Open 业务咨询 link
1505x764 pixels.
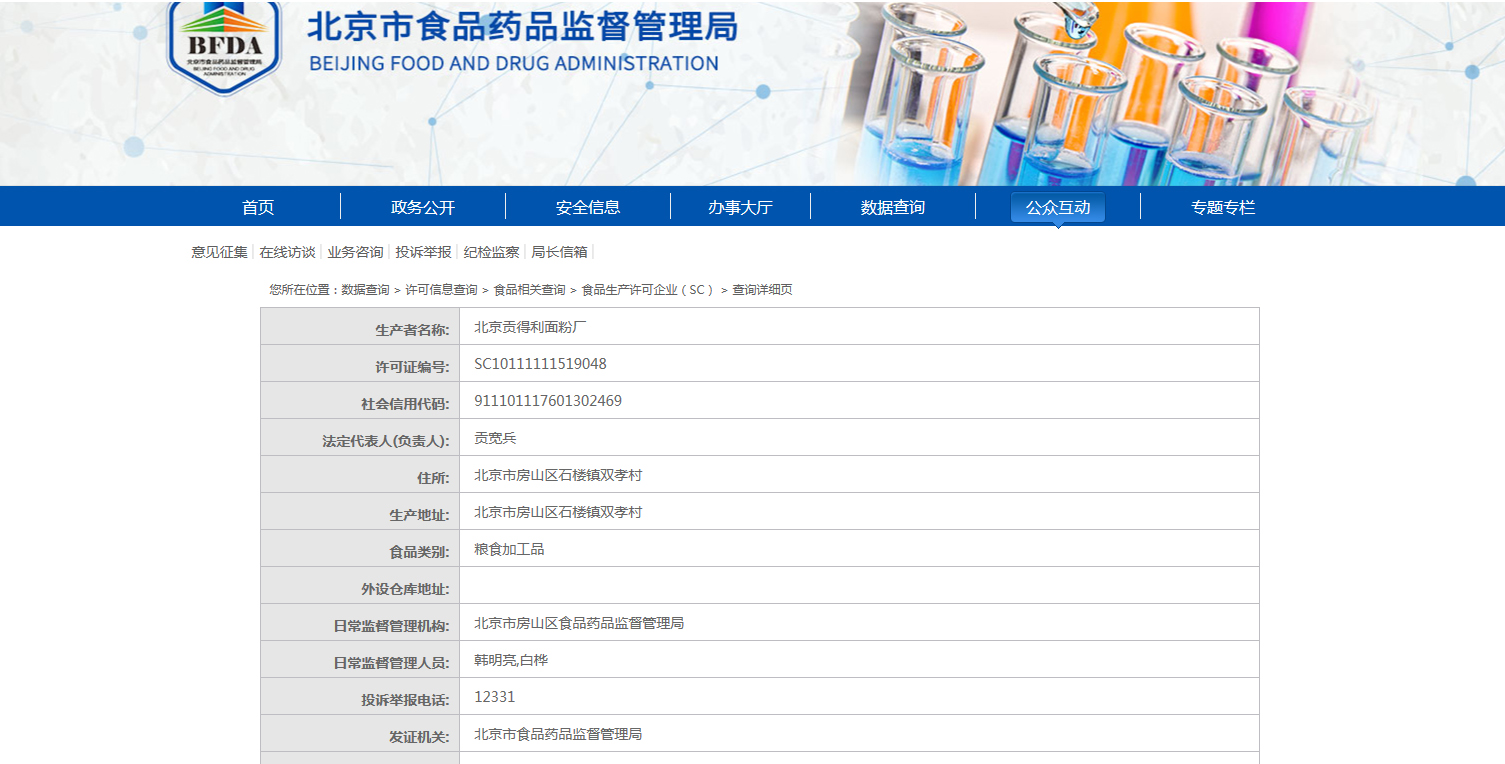point(355,252)
